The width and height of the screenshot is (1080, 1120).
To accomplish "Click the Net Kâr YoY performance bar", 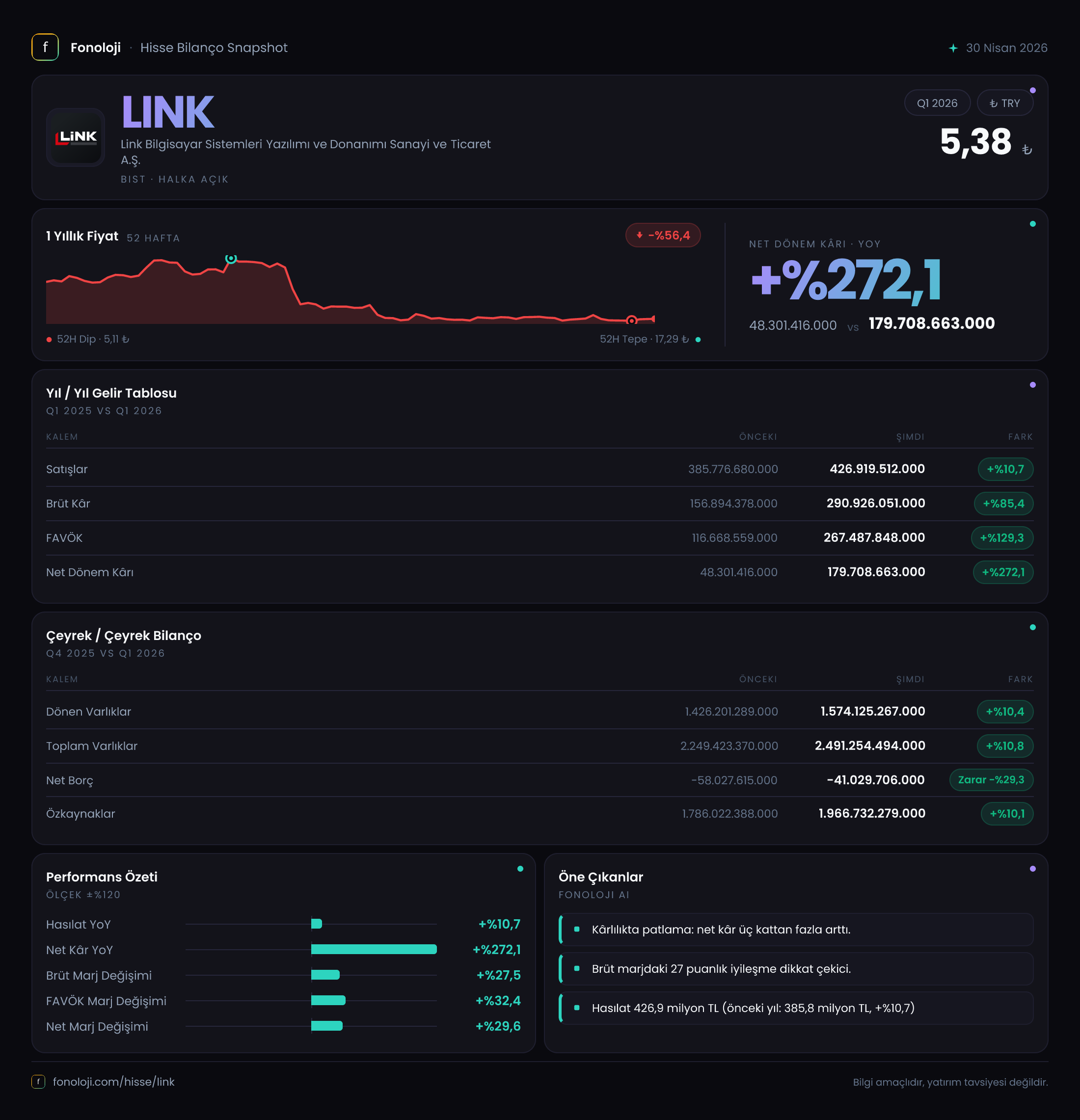I will tap(374, 949).
